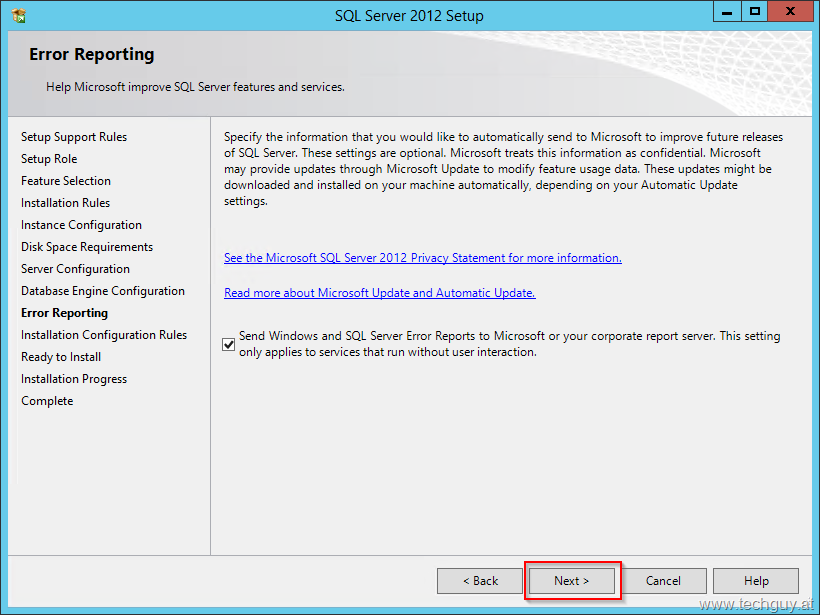Select the Error Reporting step in sidebar
Viewport: 820px width, 615px height.
click(x=64, y=313)
